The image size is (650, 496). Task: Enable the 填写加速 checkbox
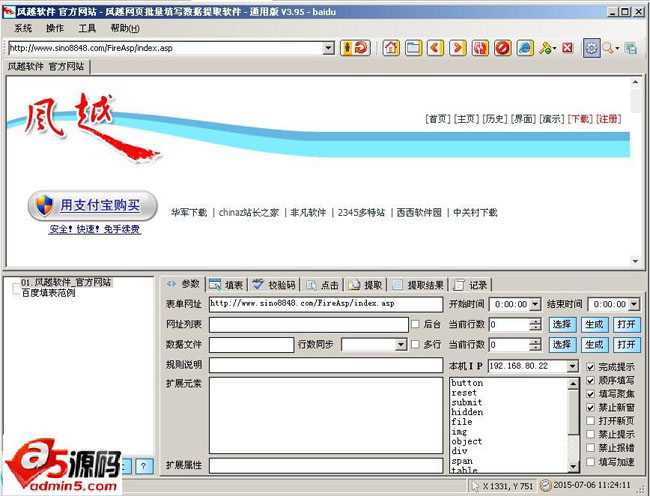(591, 462)
